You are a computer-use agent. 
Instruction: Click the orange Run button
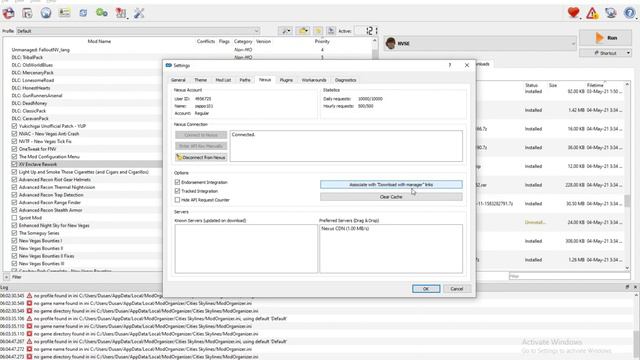click(606, 38)
